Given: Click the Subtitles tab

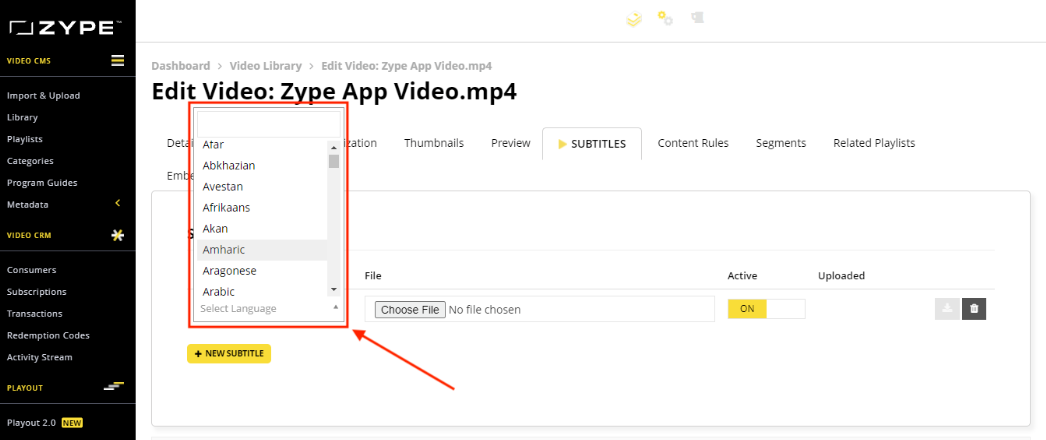Looking at the screenshot, I should point(592,143).
